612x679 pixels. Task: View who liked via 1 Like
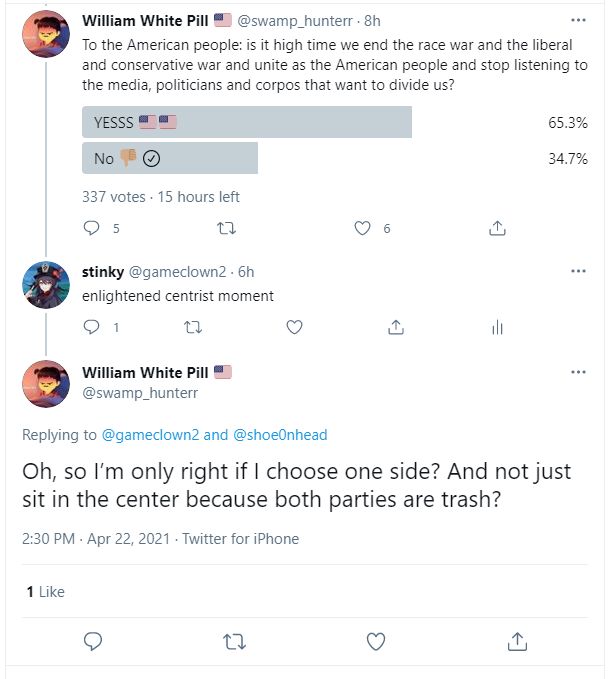(45, 592)
